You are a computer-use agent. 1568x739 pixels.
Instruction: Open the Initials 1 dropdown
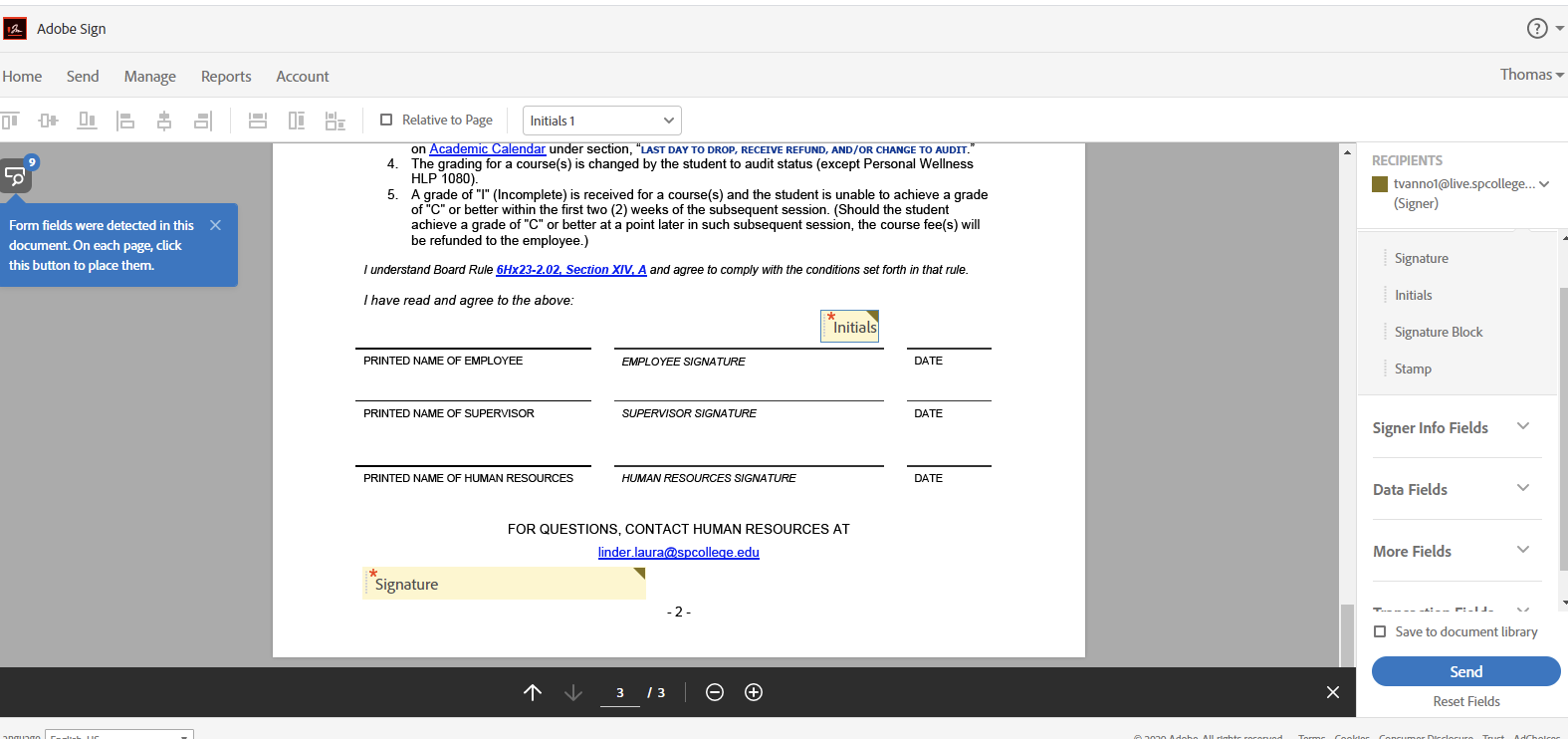point(602,121)
